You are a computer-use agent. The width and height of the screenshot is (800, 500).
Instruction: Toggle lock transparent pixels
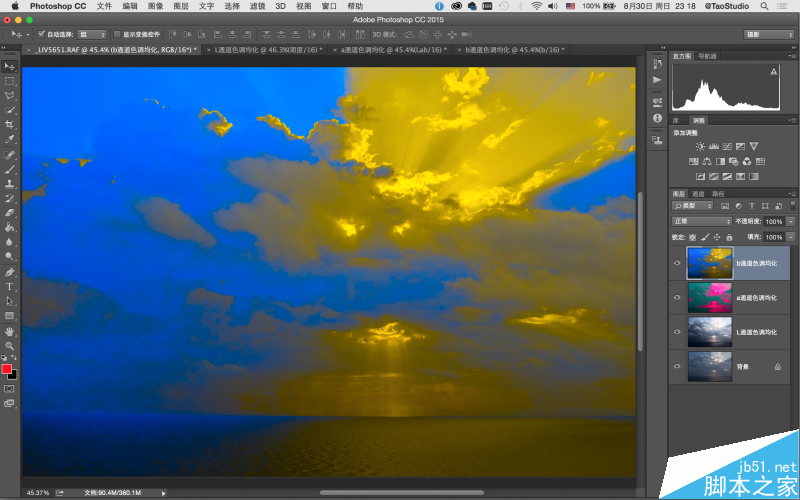(x=692, y=237)
